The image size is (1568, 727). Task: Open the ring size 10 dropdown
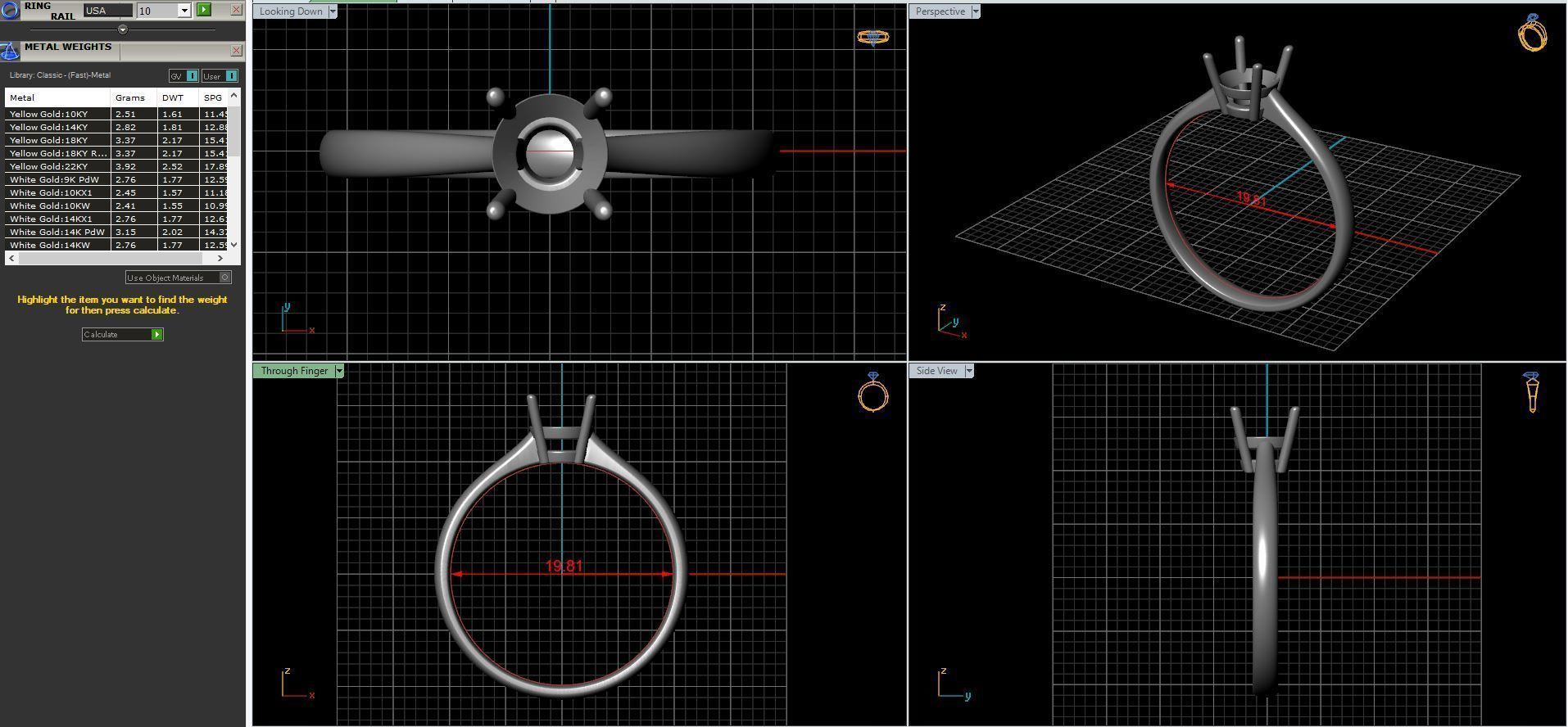pyautogui.click(x=184, y=11)
